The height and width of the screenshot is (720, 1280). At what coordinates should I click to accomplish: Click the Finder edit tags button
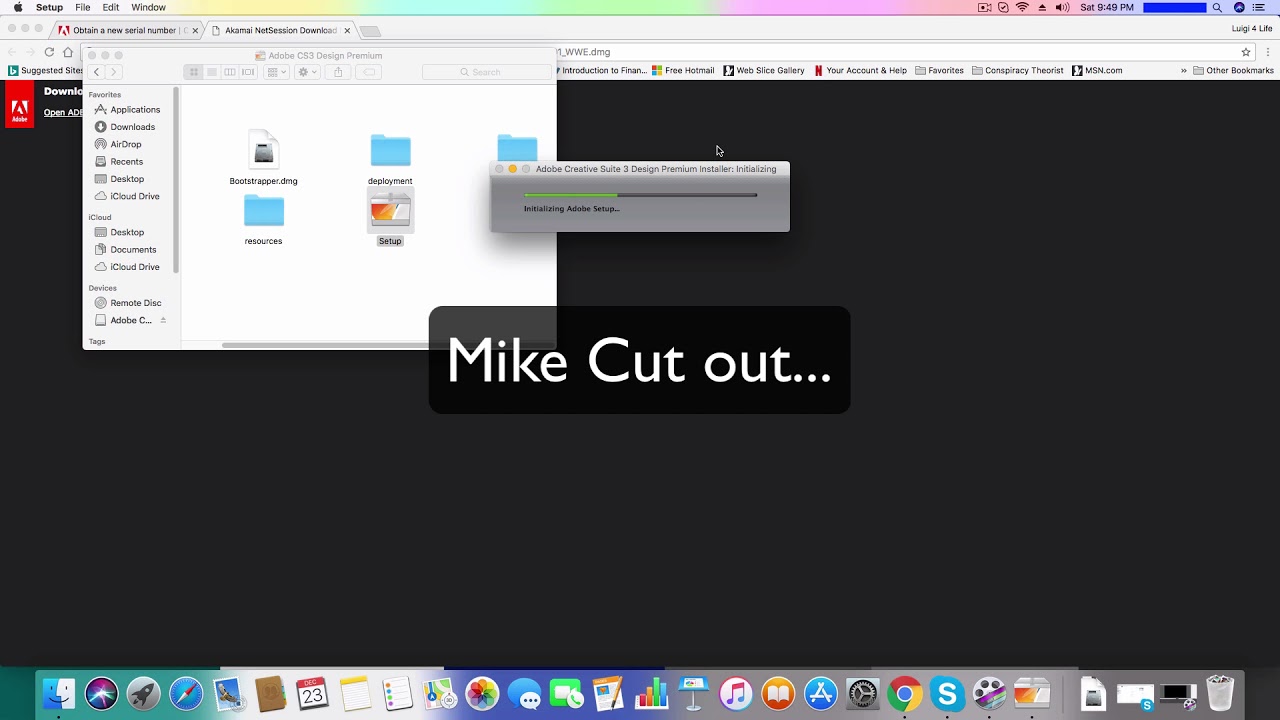point(368,72)
